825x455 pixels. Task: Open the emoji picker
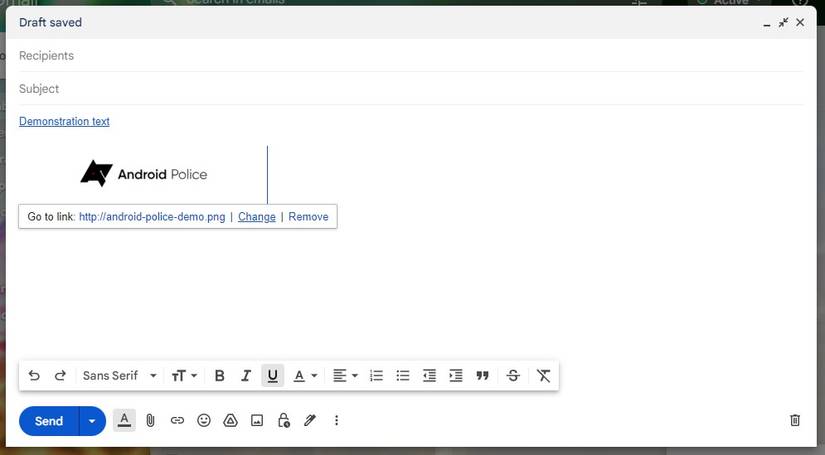pyautogui.click(x=204, y=421)
